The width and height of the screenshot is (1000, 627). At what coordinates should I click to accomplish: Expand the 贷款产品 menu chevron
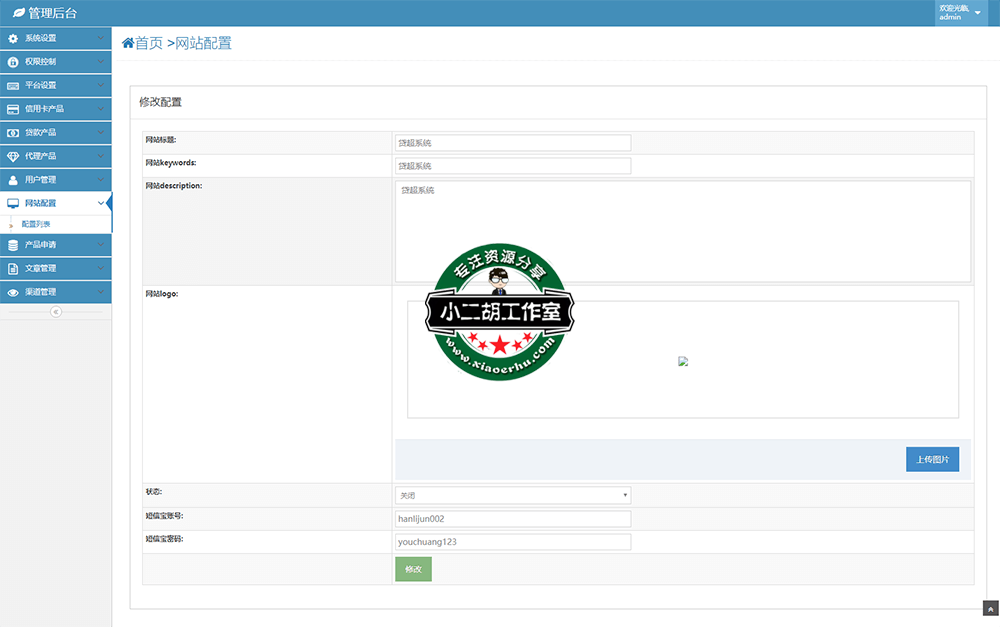101,132
